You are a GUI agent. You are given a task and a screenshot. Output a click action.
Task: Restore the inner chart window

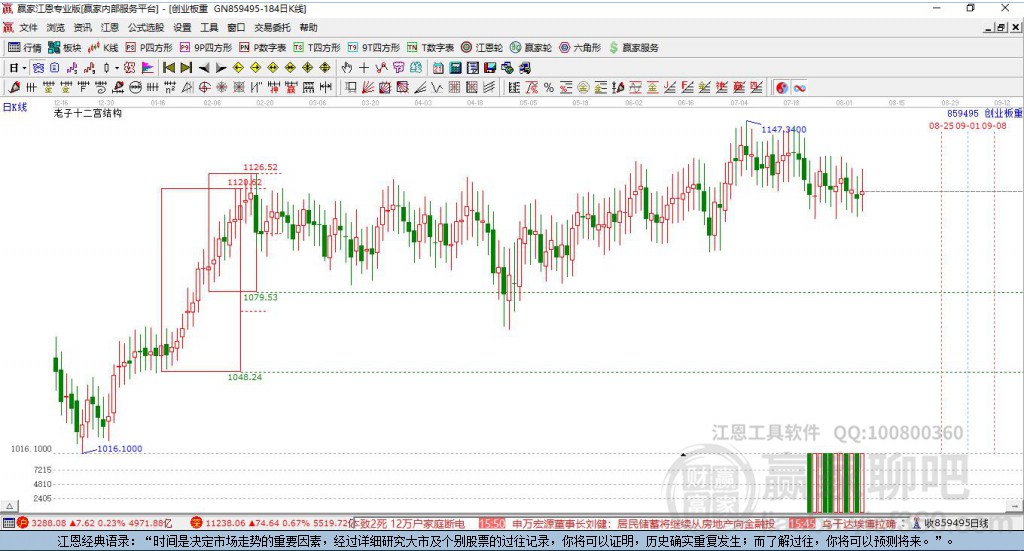point(1002,28)
